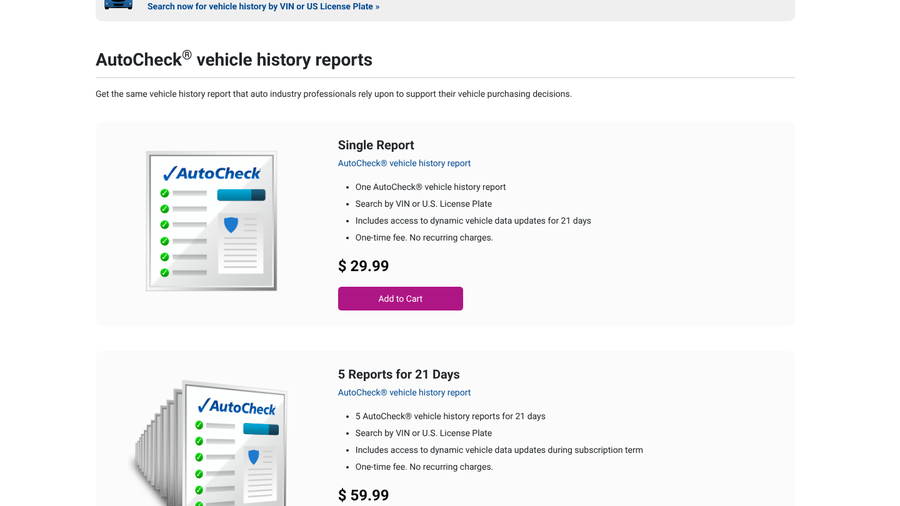Open AutoCheck link under Single Report

tap(404, 163)
